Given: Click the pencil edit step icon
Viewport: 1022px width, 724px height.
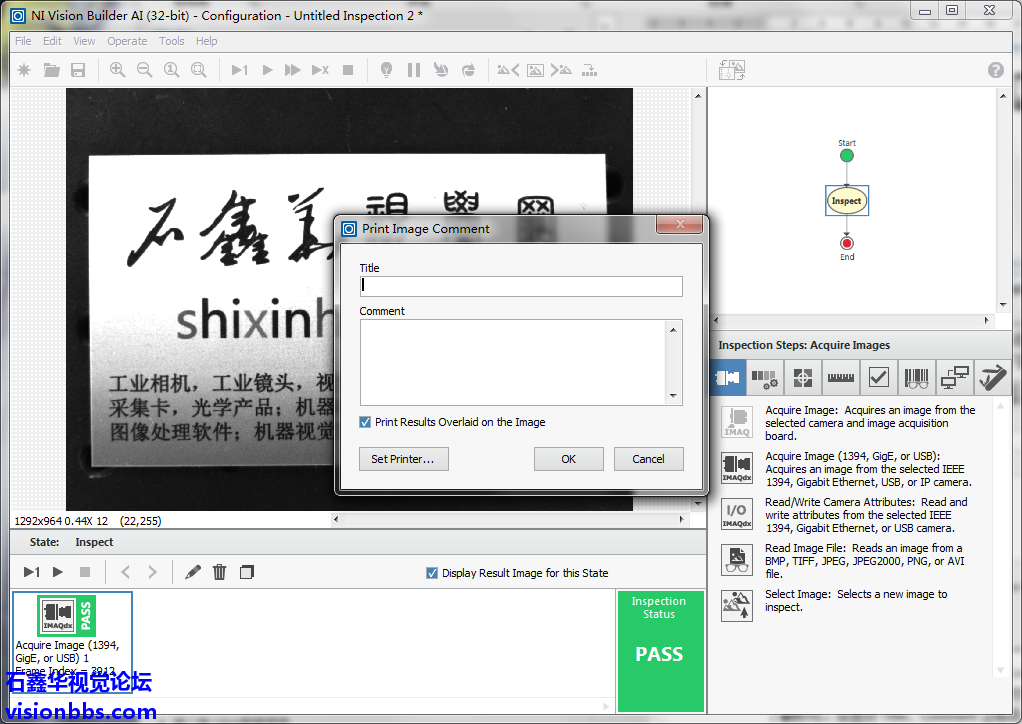Looking at the screenshot, I should coord(193,572).
